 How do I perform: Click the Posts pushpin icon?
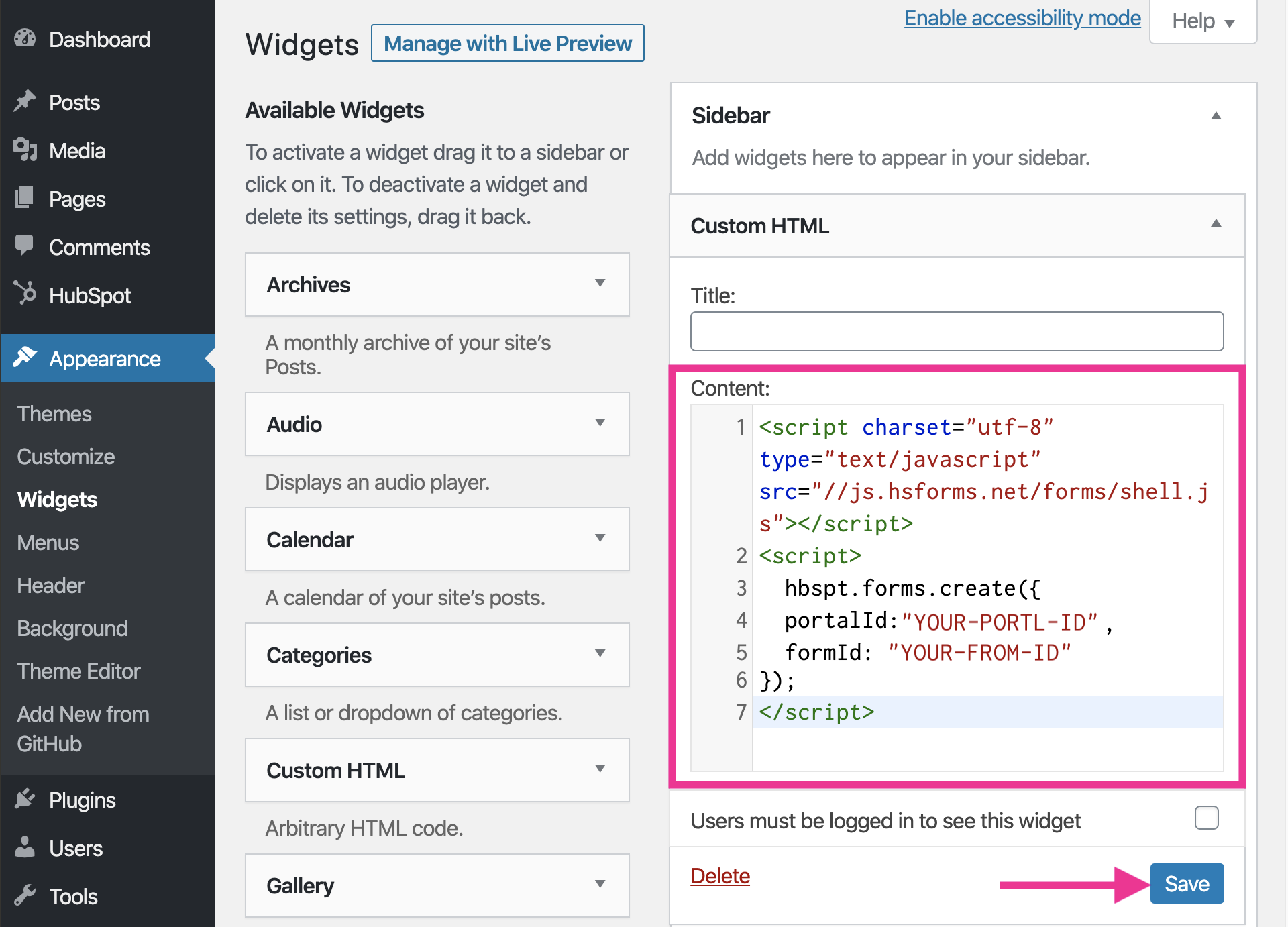click(x=25, y=101)
